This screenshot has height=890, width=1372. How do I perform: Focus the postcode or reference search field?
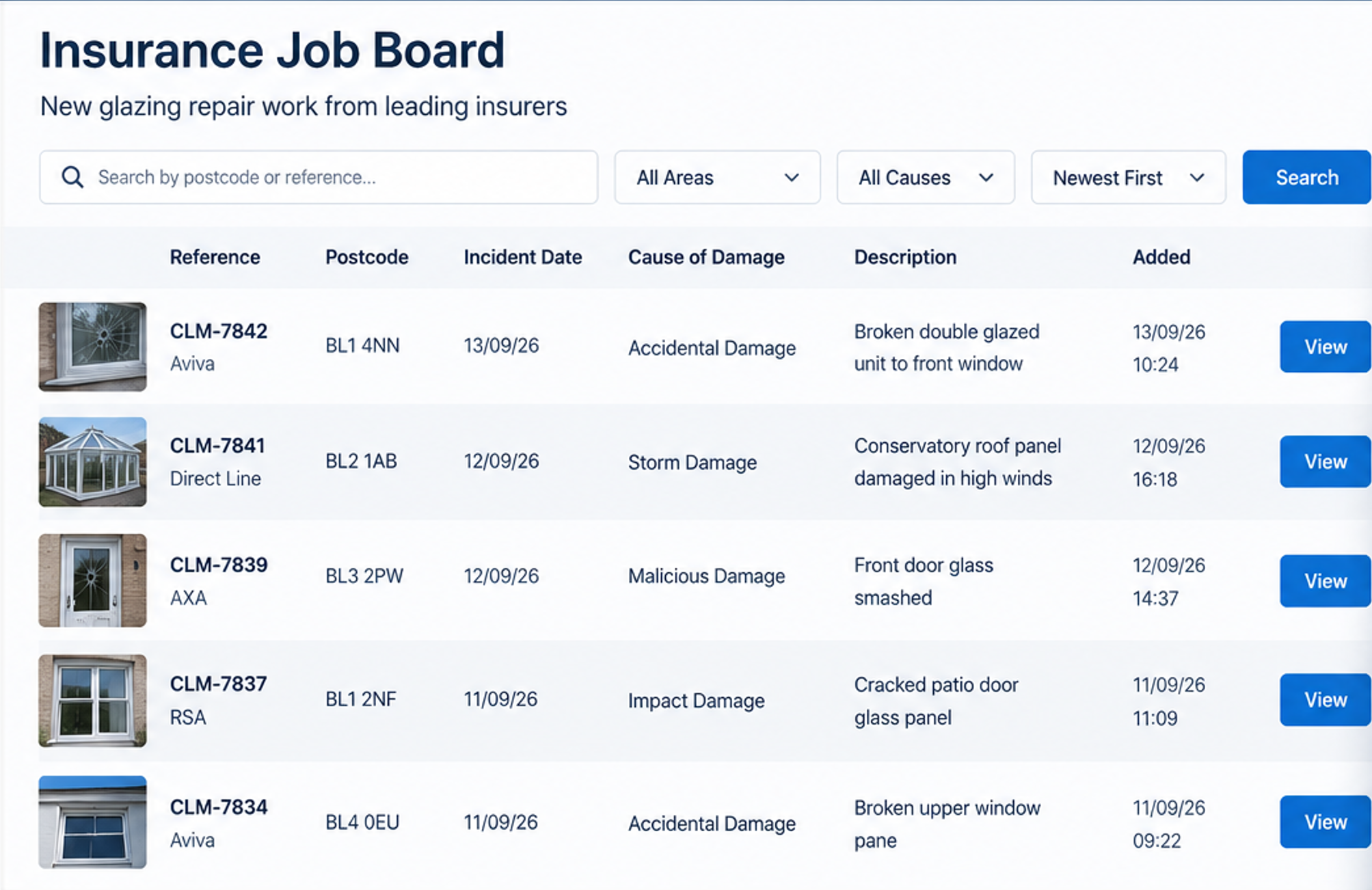(x=319, y=178)
